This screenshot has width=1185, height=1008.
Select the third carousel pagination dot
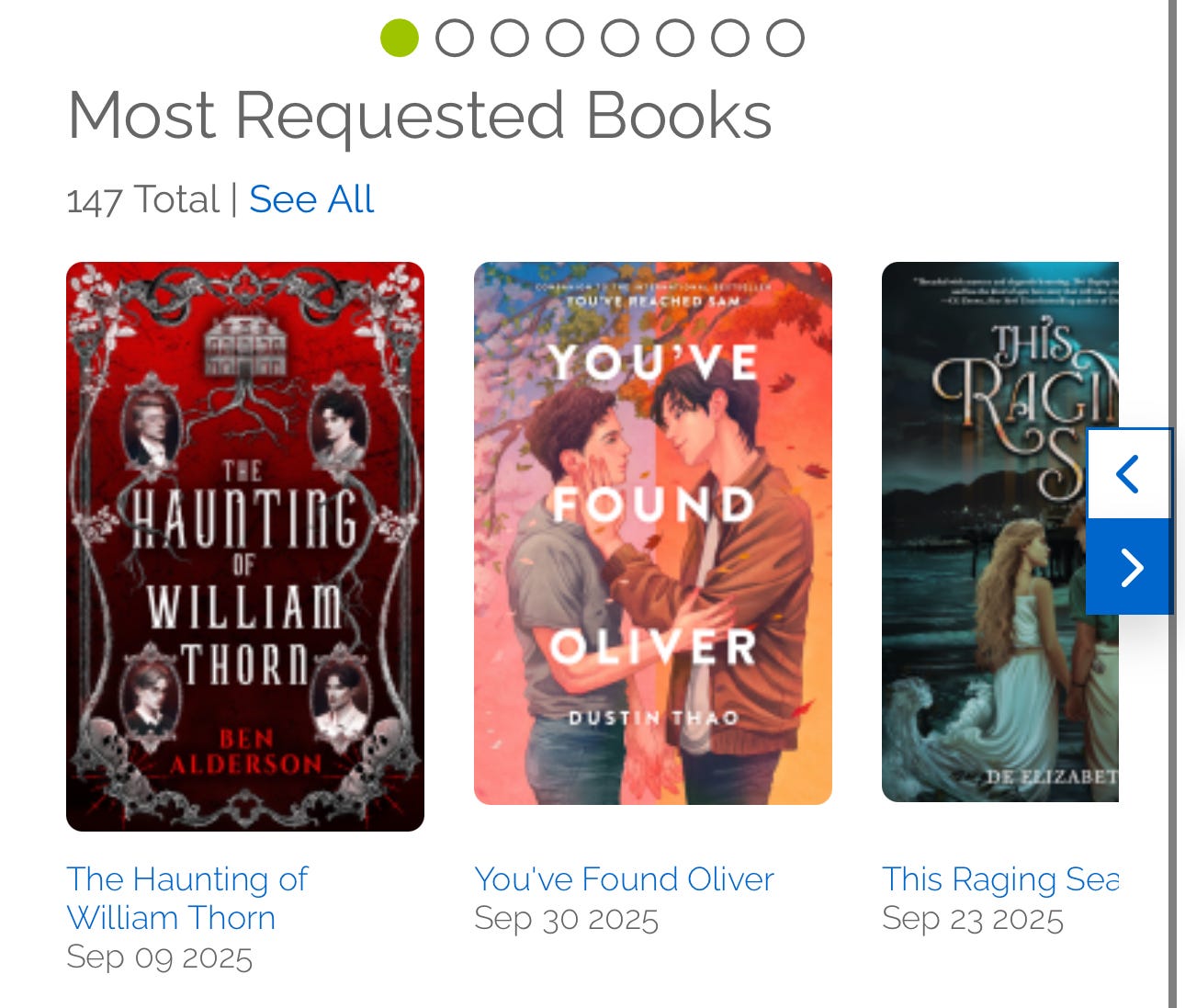click(x=510, y=38)
